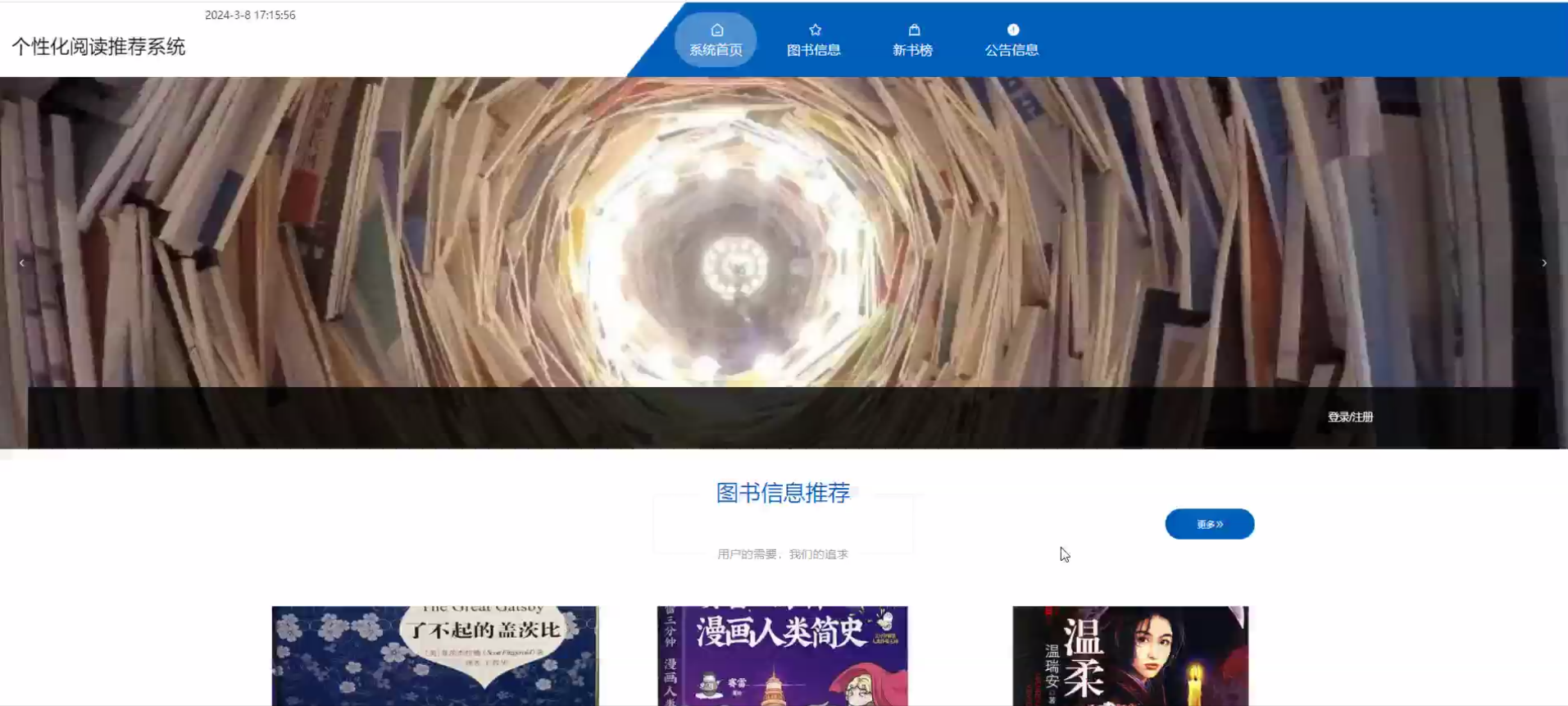Open the 了不起的盖茨比 book cover
Image resolution: width=1568 pixels, height=706 pixels.
pos(435,656)
